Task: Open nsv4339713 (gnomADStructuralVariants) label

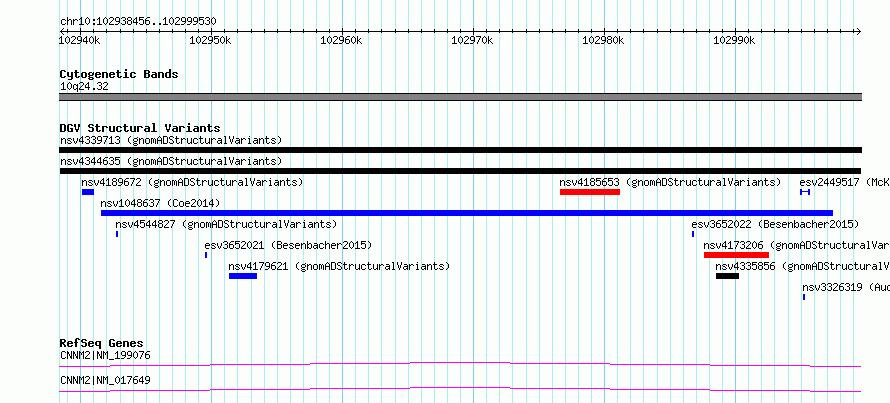Action: coord(171,140)
